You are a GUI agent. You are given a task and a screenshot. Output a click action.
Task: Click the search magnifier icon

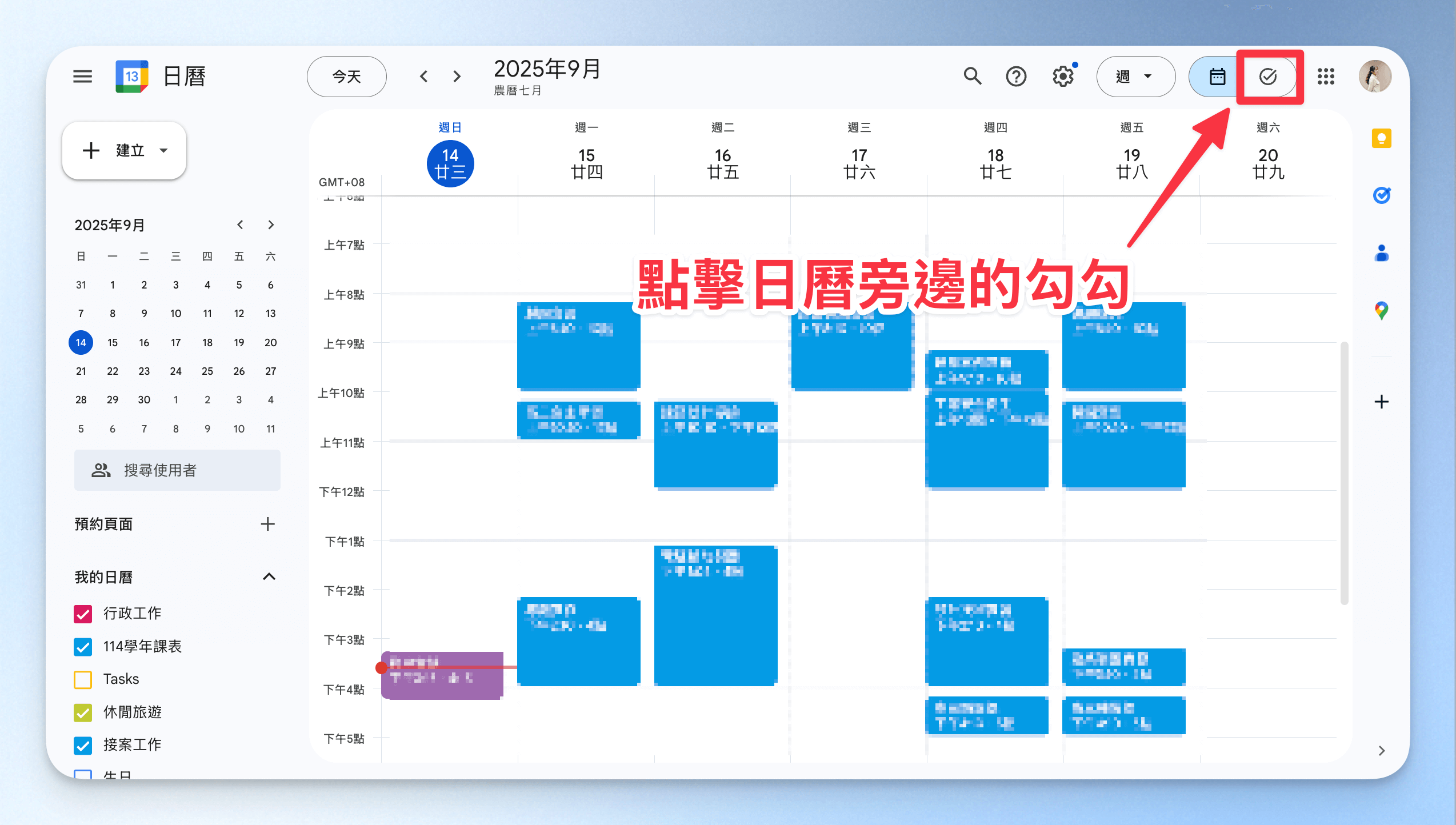(x=972, y=76)
